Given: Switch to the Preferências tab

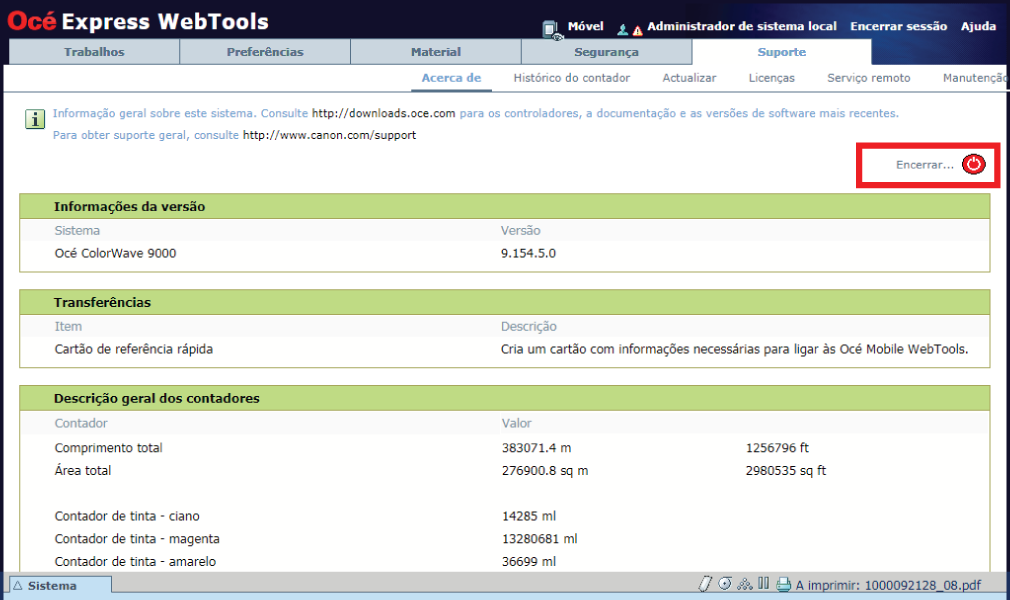Looking at the screenshot, I should (265, 52).
